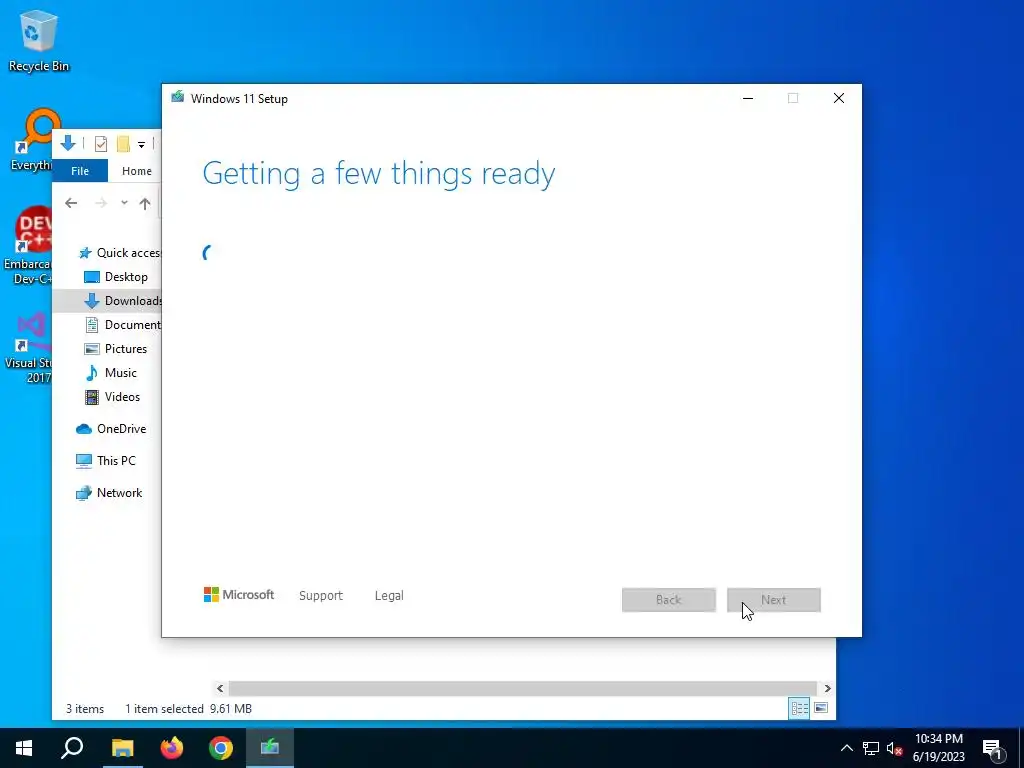Open the Support link in Setup
This screenshot has height=768, width=1024.
321,596
